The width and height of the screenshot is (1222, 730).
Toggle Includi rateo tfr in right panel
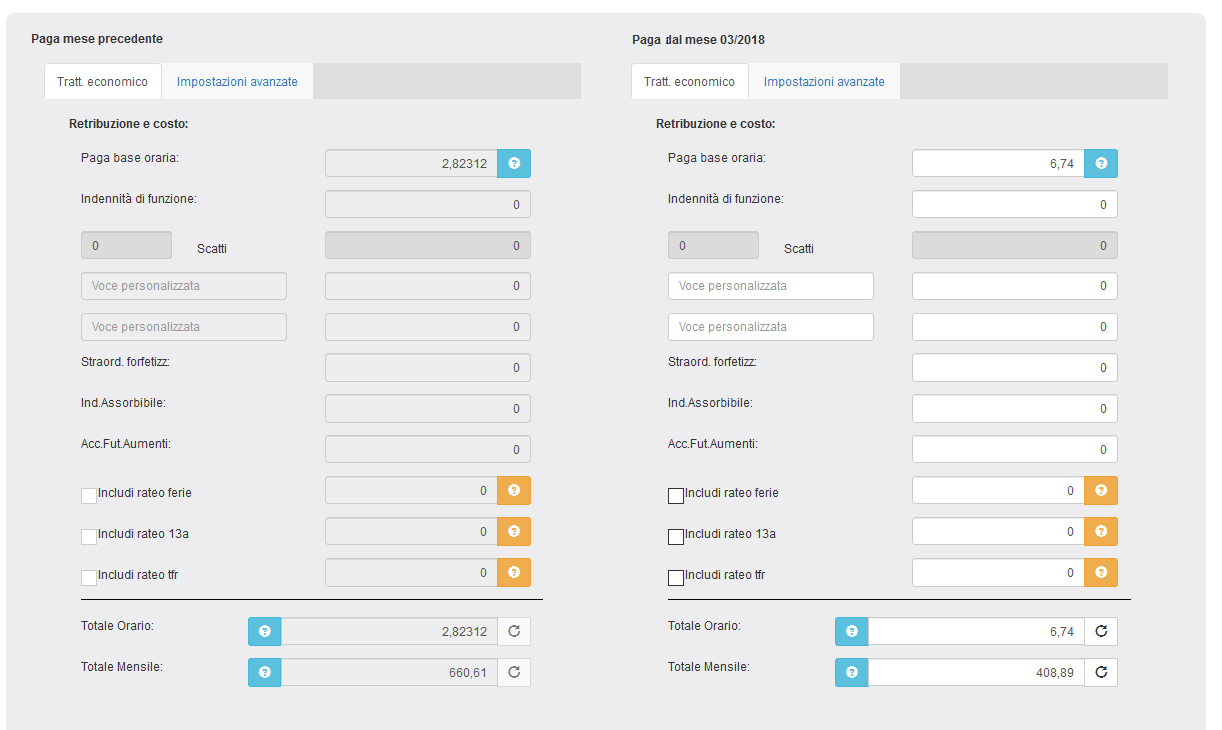pyautogui.click(x=676, y=577)
